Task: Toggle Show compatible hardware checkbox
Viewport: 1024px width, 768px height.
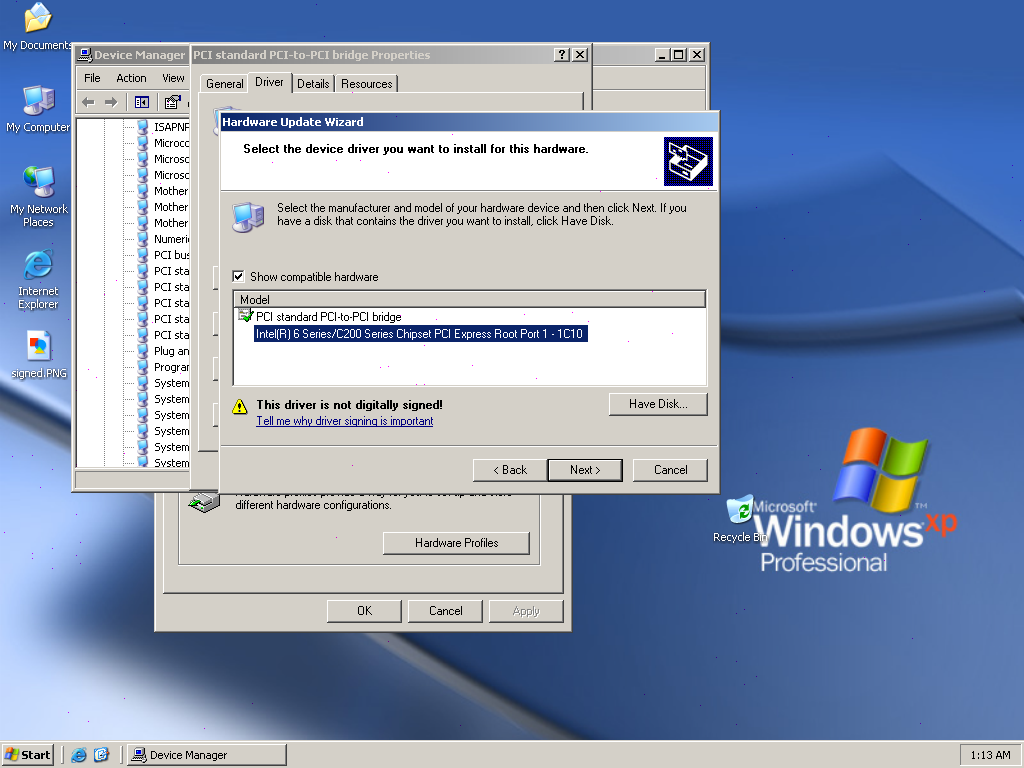Action: point(239,276)
